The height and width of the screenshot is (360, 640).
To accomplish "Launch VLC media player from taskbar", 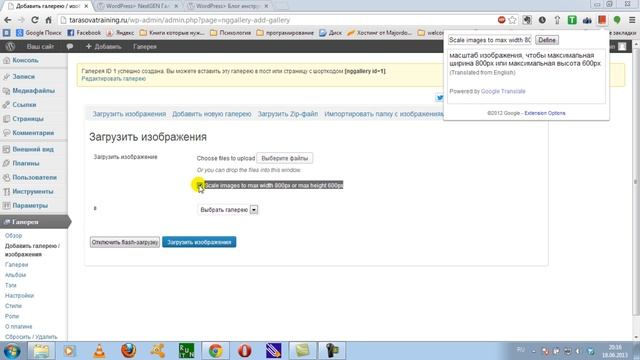I will tap(99, 351).
